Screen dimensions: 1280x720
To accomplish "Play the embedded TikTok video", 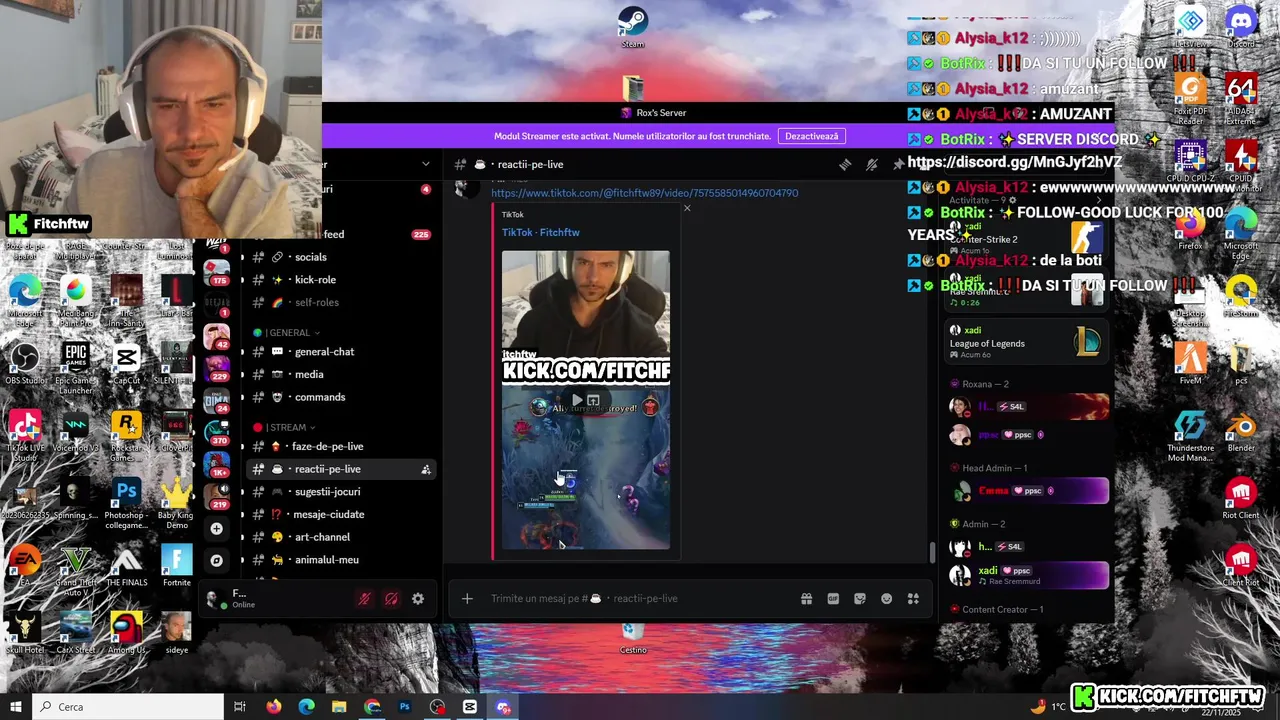I will (576, 400).
